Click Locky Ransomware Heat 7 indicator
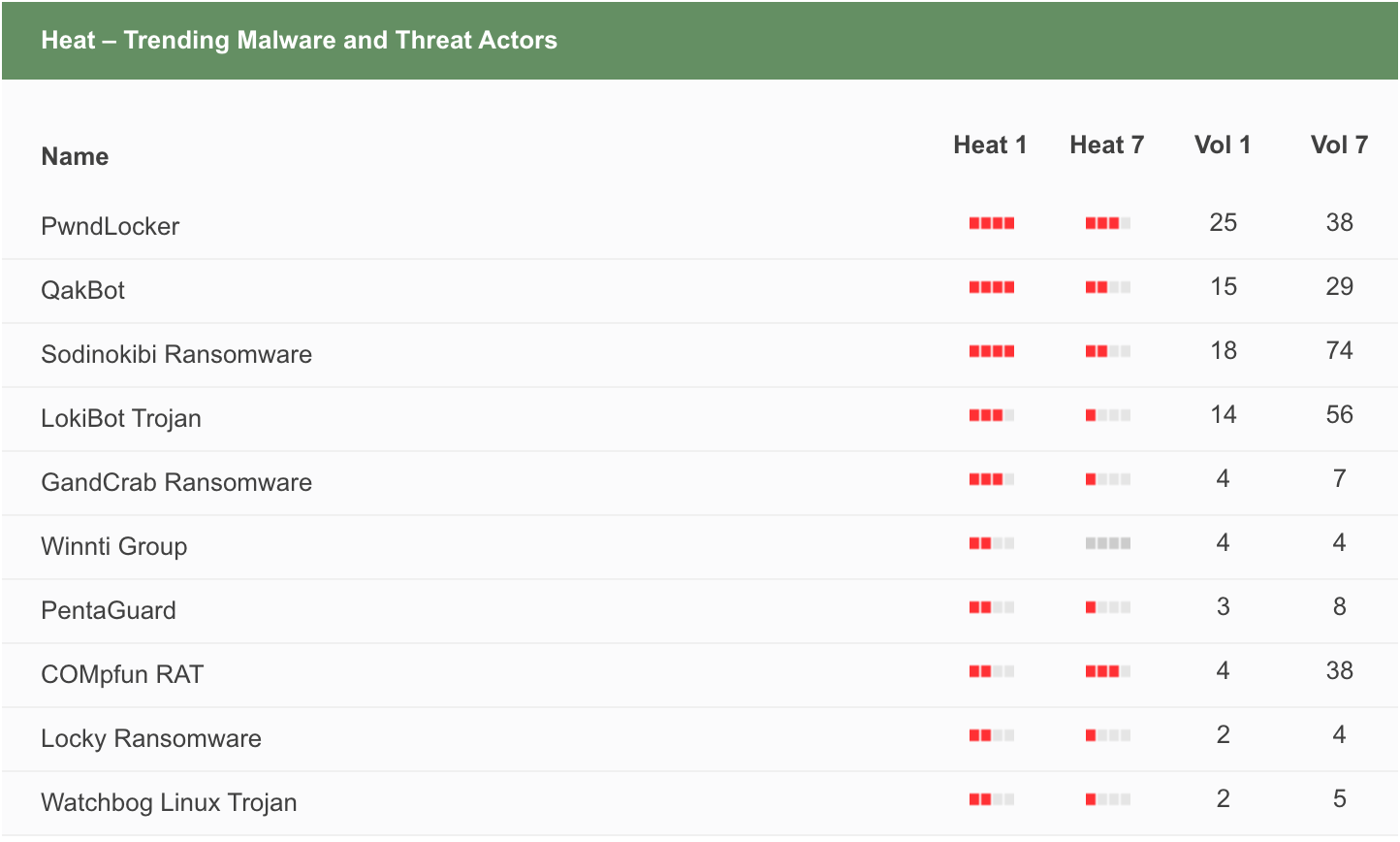1400x842 pixels. click(x=1108, y=735)
